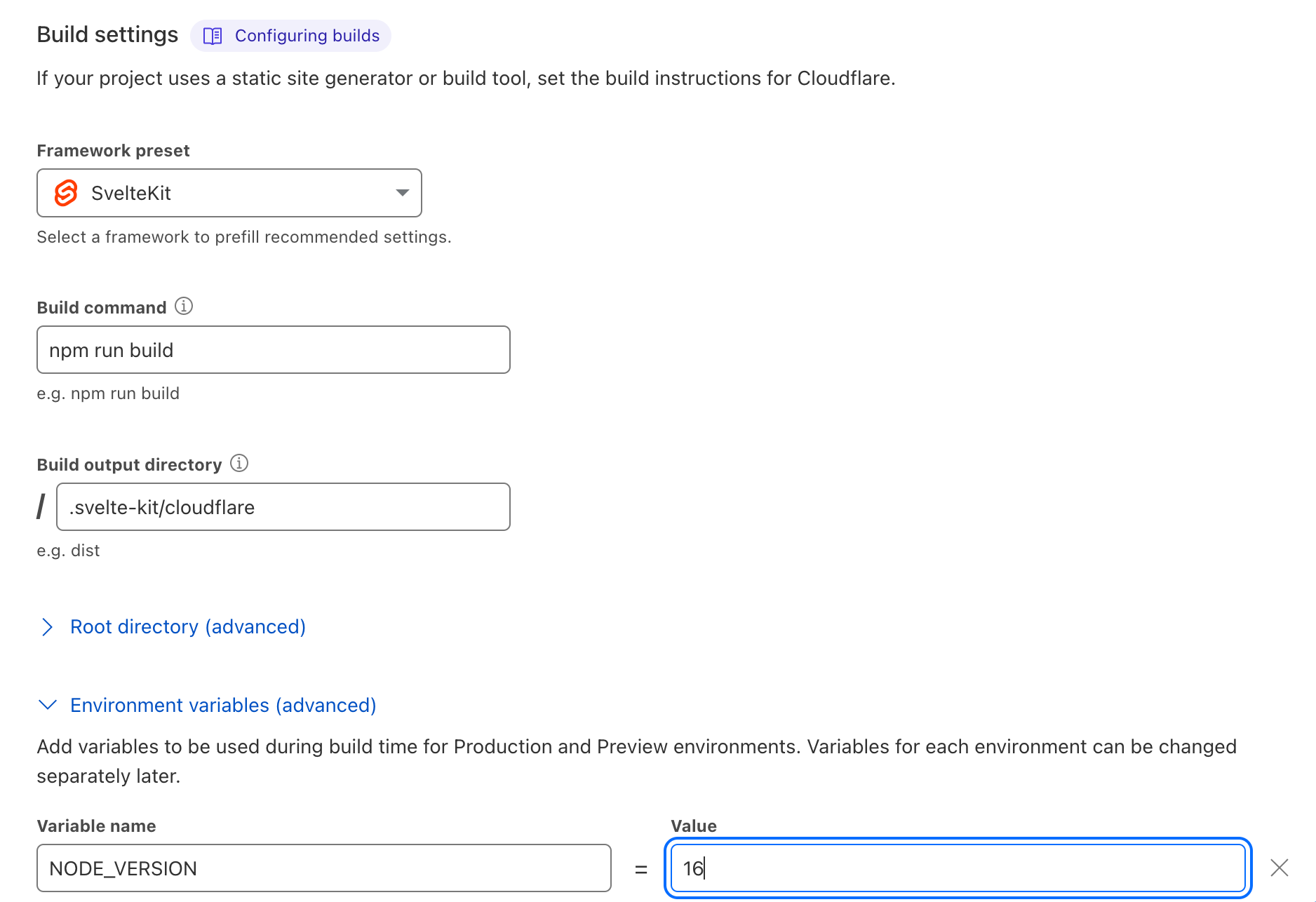Image resolution: width=1316 pixels, height=902 pixels.
Task: Click Environment variables (advanced) heading text
Action: point(222,705)
